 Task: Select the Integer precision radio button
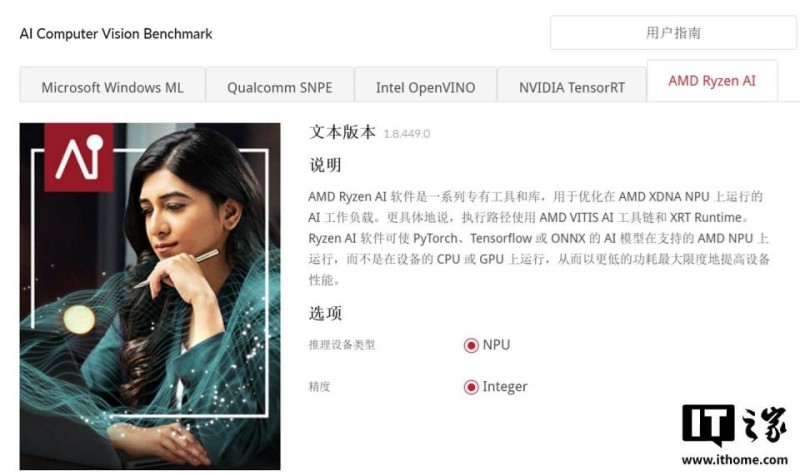coord(470,387)
